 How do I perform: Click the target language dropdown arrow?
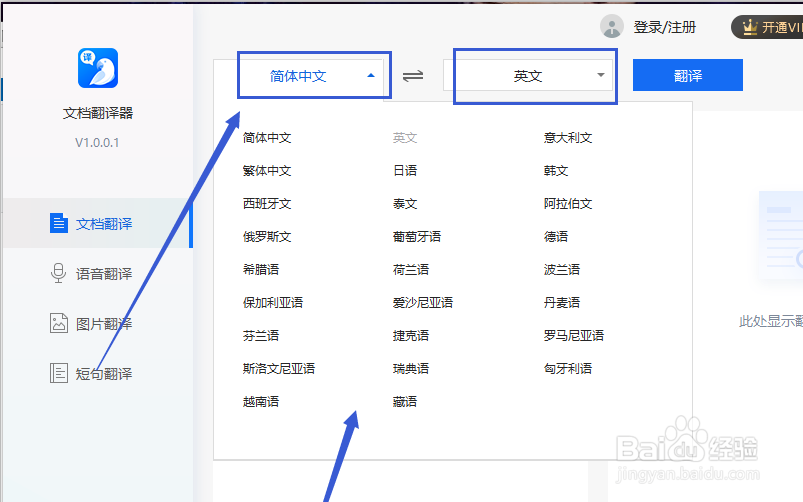601,75
